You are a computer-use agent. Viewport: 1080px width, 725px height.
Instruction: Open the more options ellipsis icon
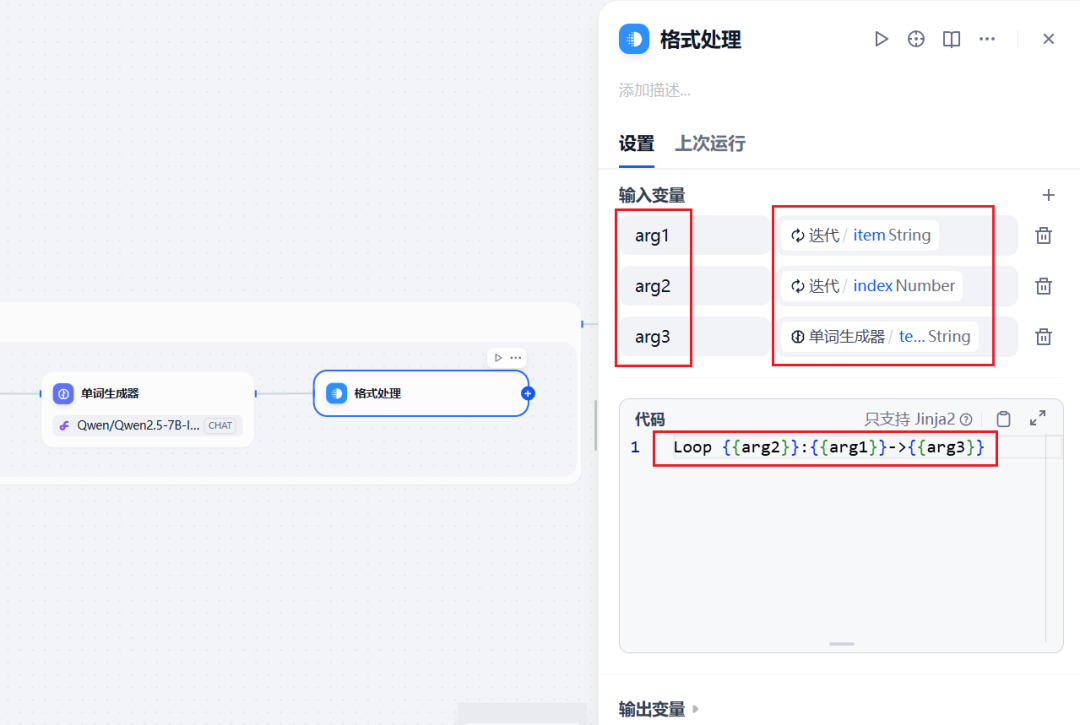click(x=987, y=39)
